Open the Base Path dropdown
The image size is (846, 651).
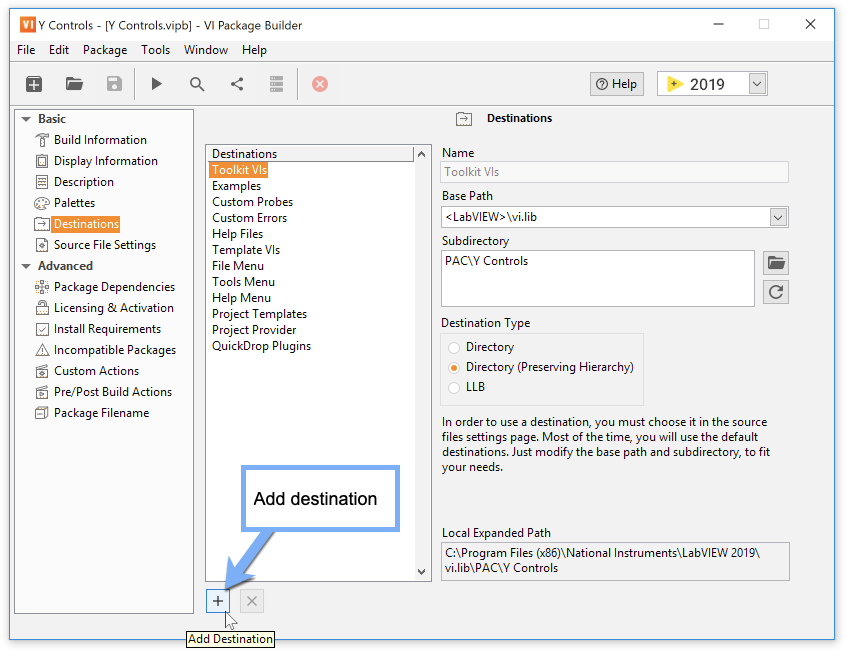(777, 217)
